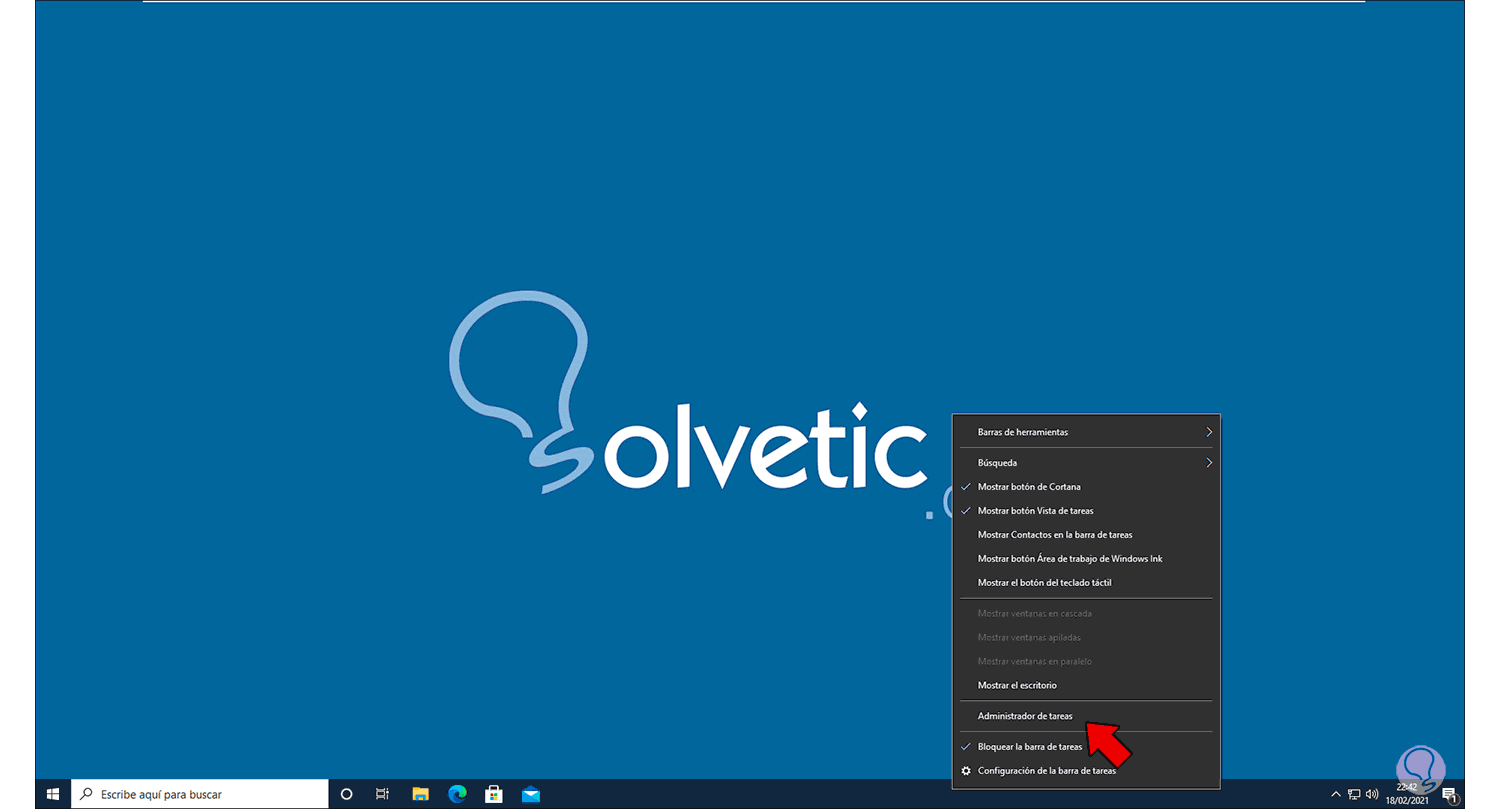Click the Cortana circle icon
Screen dimensions: 1500x809
(346, 793)
